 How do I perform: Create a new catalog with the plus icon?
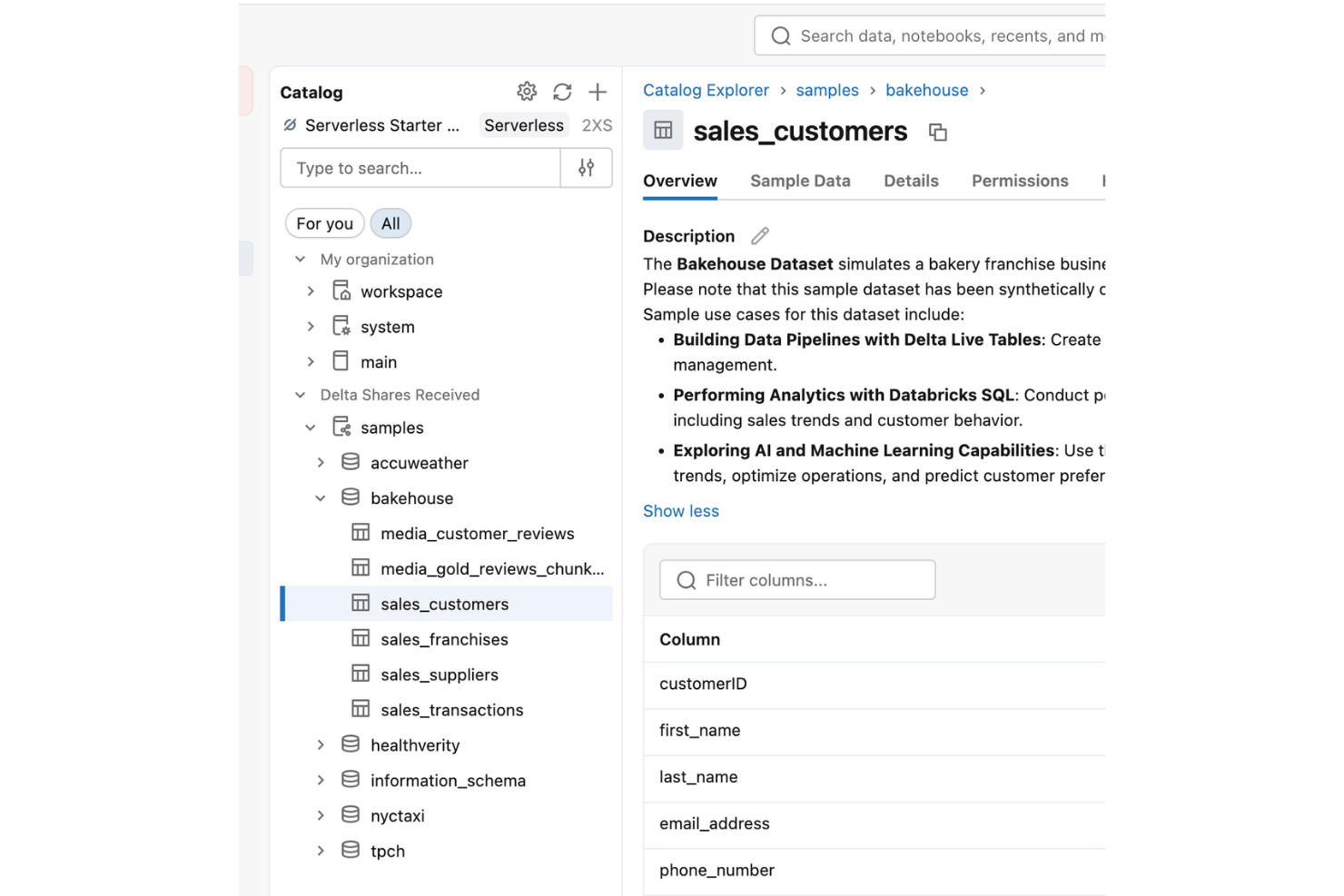tap(598, 92)
